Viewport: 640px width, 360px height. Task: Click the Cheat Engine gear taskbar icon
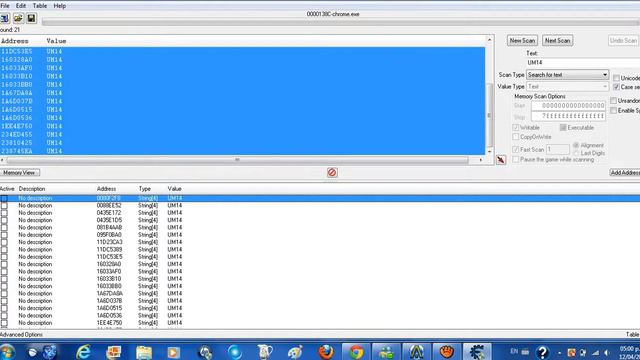[x=477, y=351]
